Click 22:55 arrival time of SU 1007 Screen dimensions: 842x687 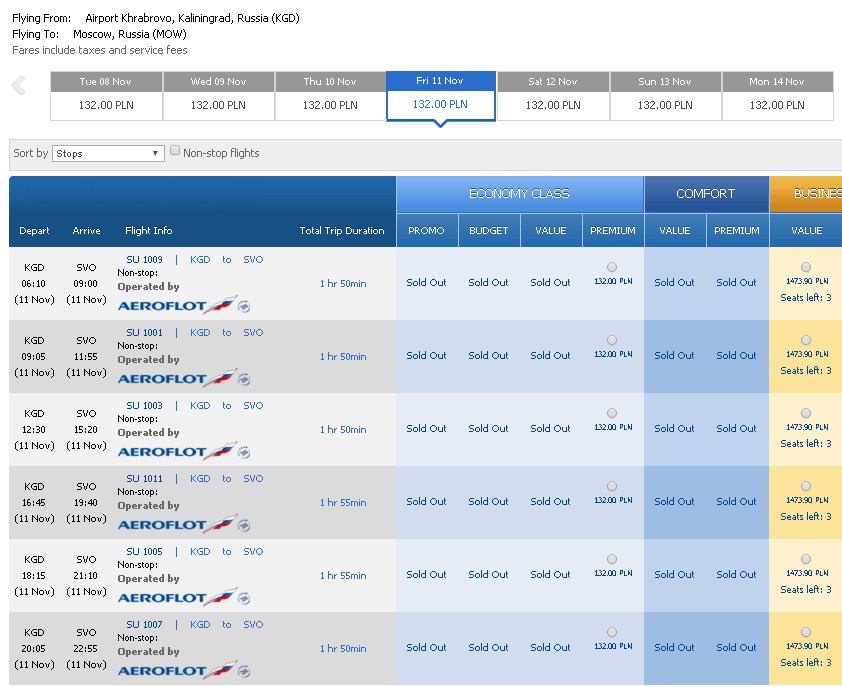tap(85, 649)
